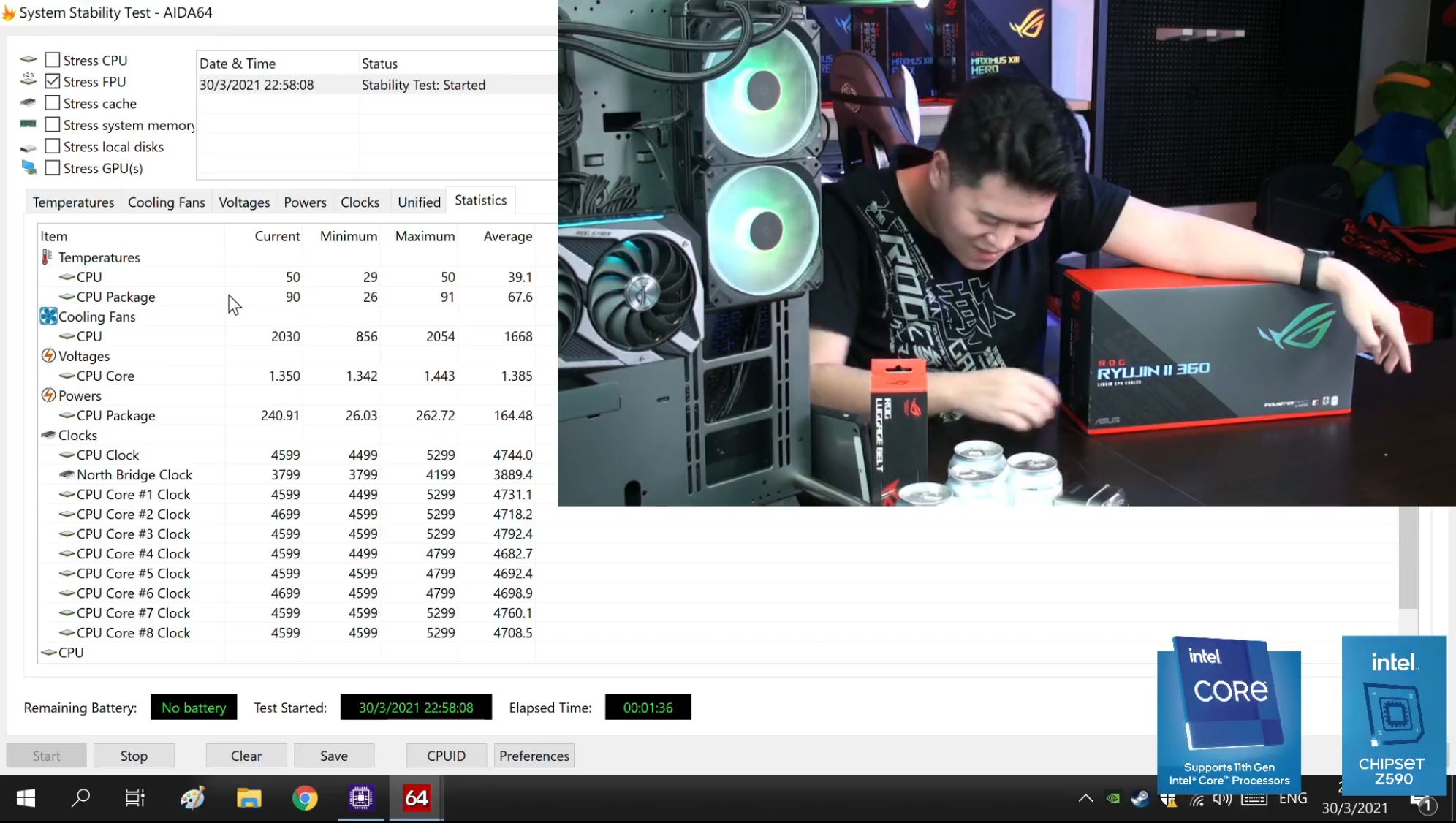Click the Current column header
Viewport: 1456px width, 823px height.
[x=277, y=236]
